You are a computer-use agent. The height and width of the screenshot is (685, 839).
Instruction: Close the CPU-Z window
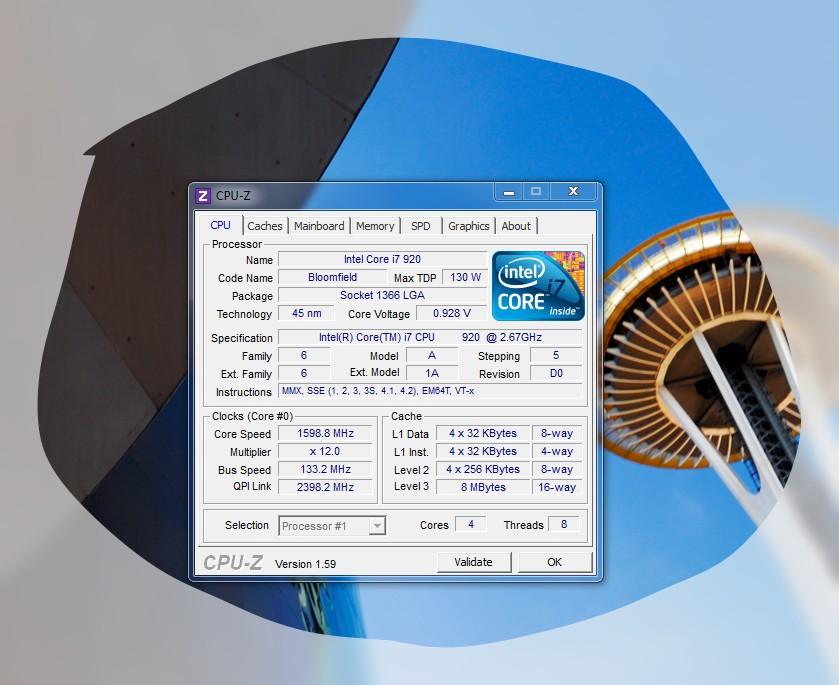pyautogui.click(x=573, y=192)
